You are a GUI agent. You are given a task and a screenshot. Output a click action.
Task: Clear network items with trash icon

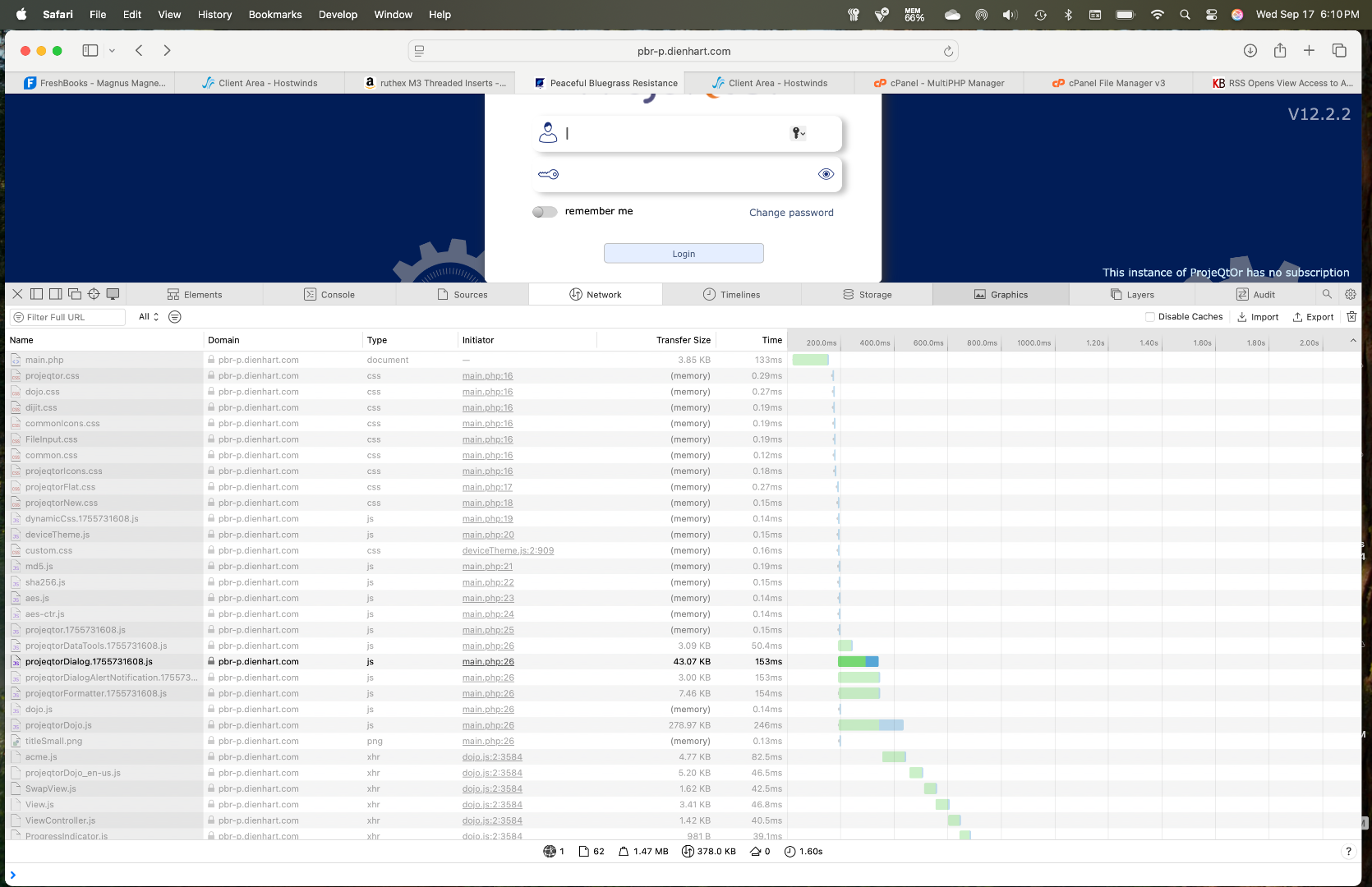[x=1351, y=317]
